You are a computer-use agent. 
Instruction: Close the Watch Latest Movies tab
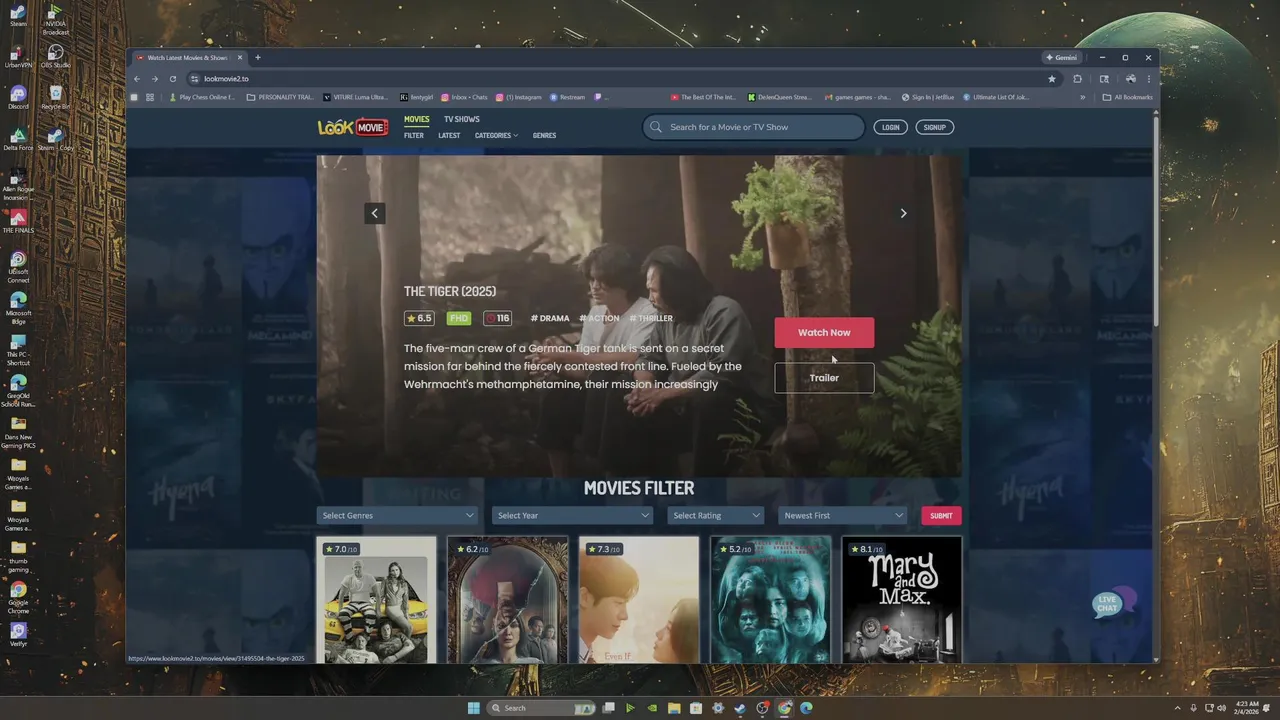coord(240,57)
